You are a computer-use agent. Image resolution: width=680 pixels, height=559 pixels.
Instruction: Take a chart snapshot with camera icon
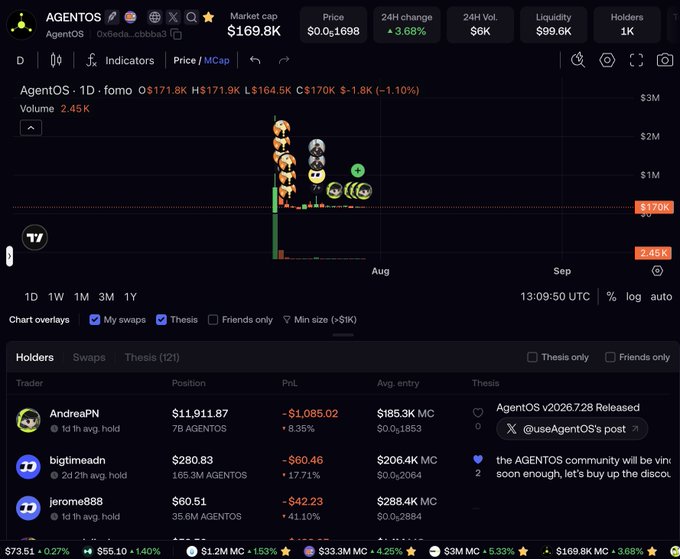tap(665, 60)
